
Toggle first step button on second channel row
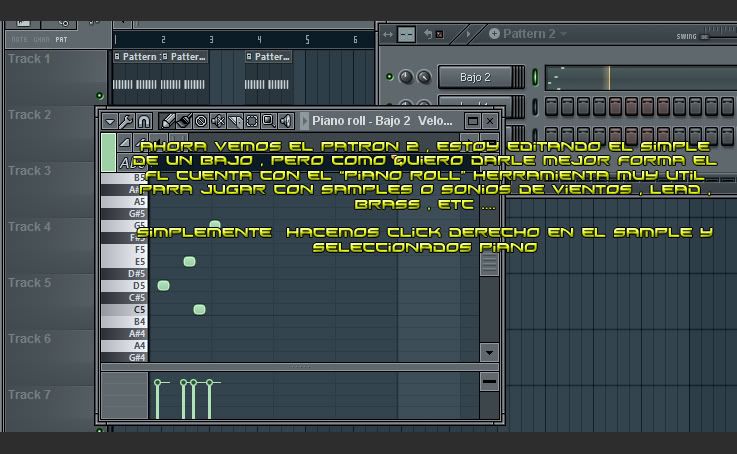551,107
